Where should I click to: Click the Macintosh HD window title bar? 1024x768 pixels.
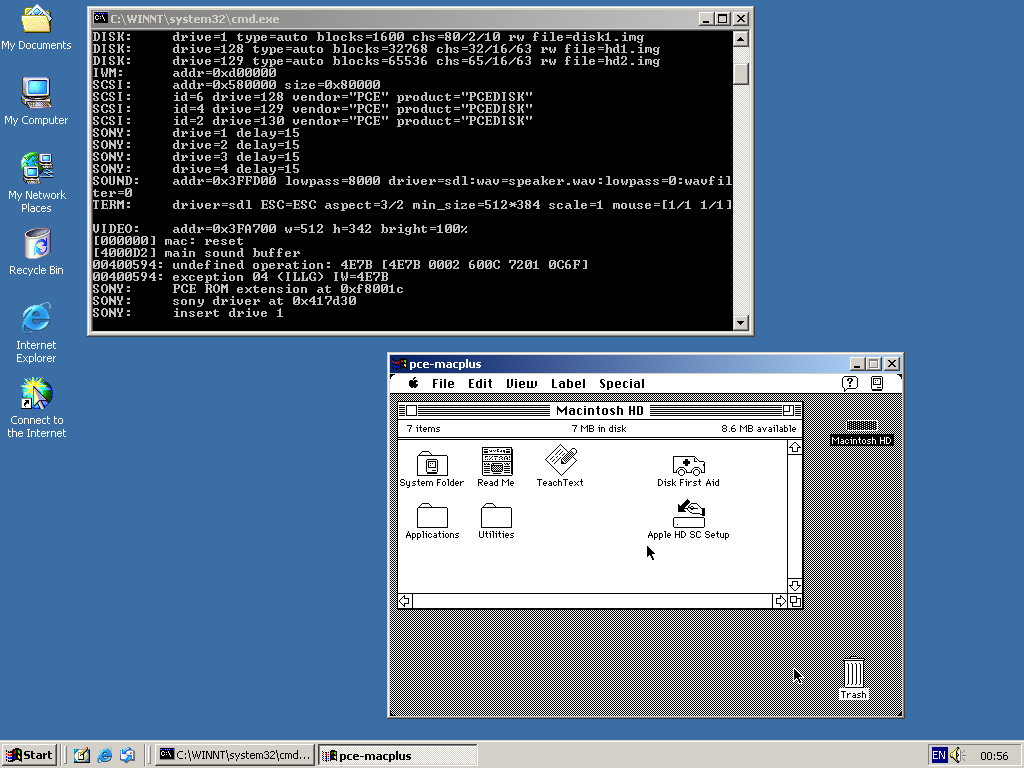[x=600, y=410]
